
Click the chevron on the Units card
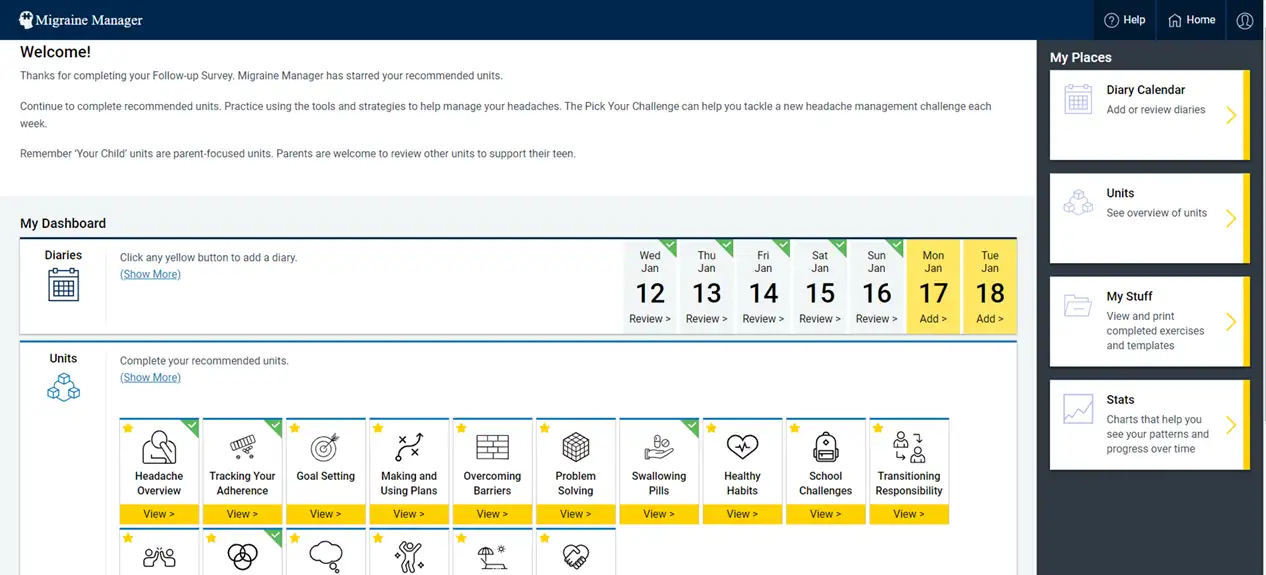1231,218
